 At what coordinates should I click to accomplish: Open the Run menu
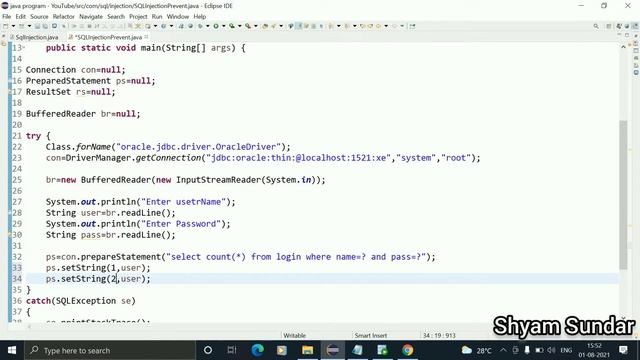pos(157,17)
